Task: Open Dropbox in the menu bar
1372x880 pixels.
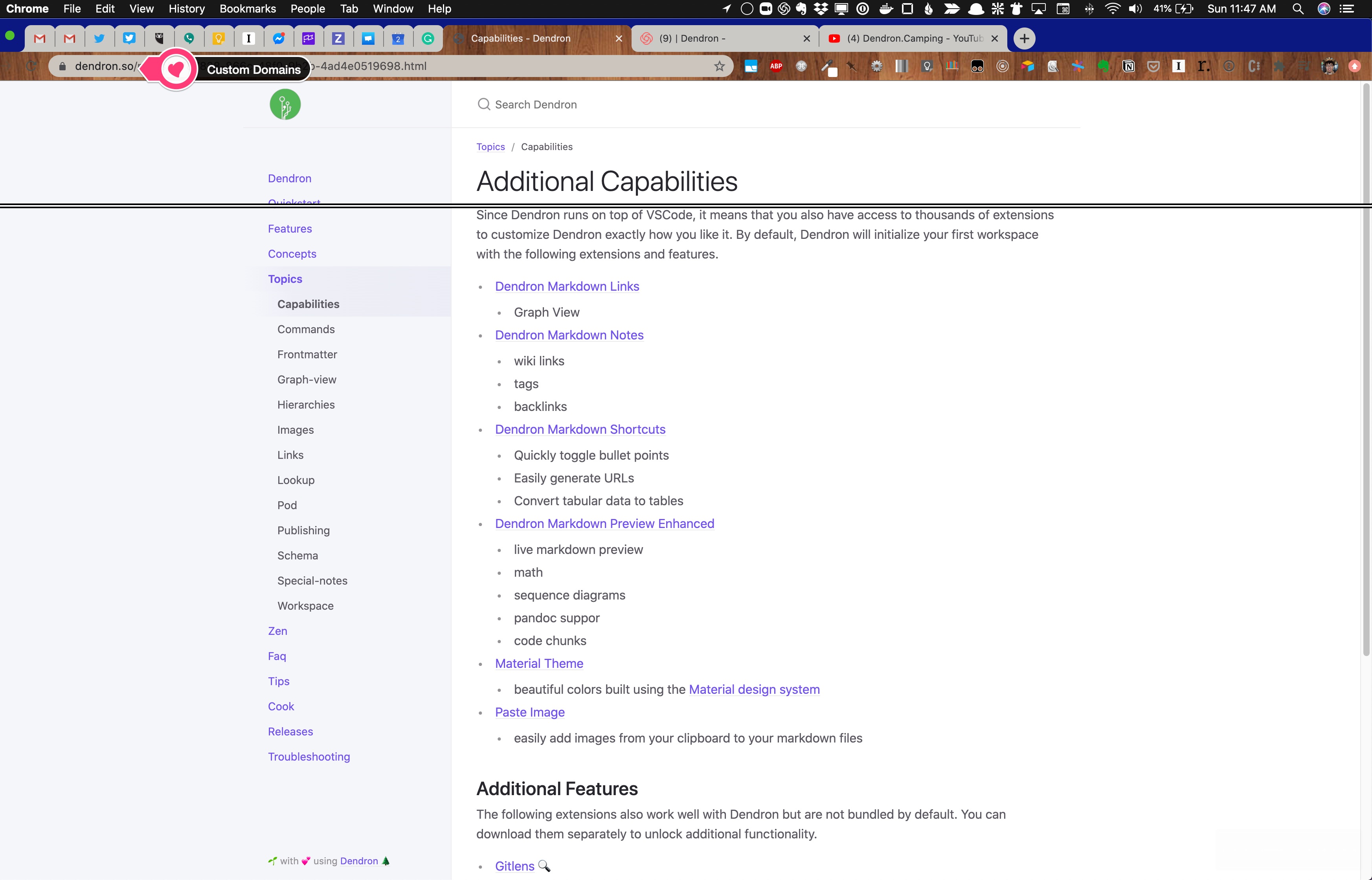Action: click(x=821, y=9)
